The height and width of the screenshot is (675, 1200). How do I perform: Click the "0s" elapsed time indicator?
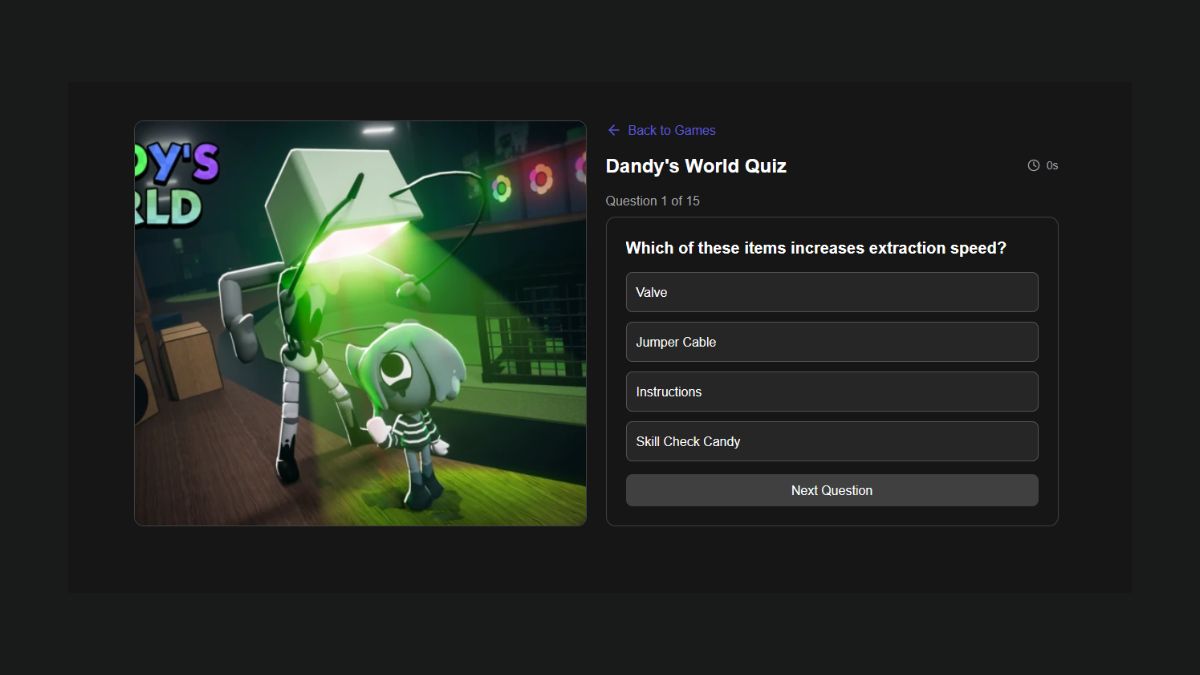(1051, 165)
